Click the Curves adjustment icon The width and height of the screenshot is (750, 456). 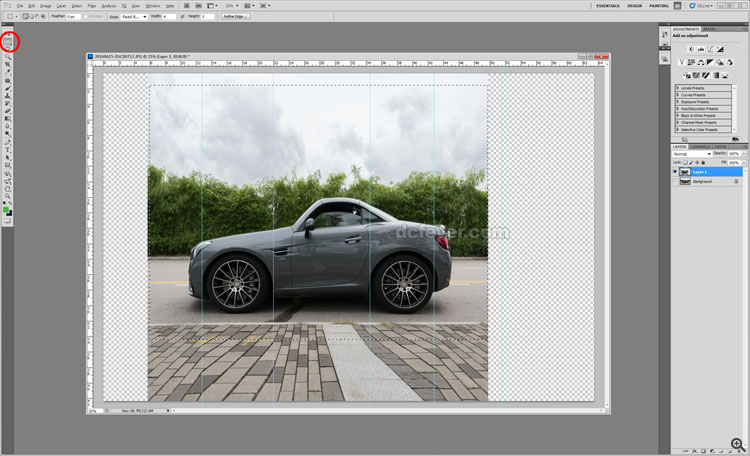tap(711, 48)
